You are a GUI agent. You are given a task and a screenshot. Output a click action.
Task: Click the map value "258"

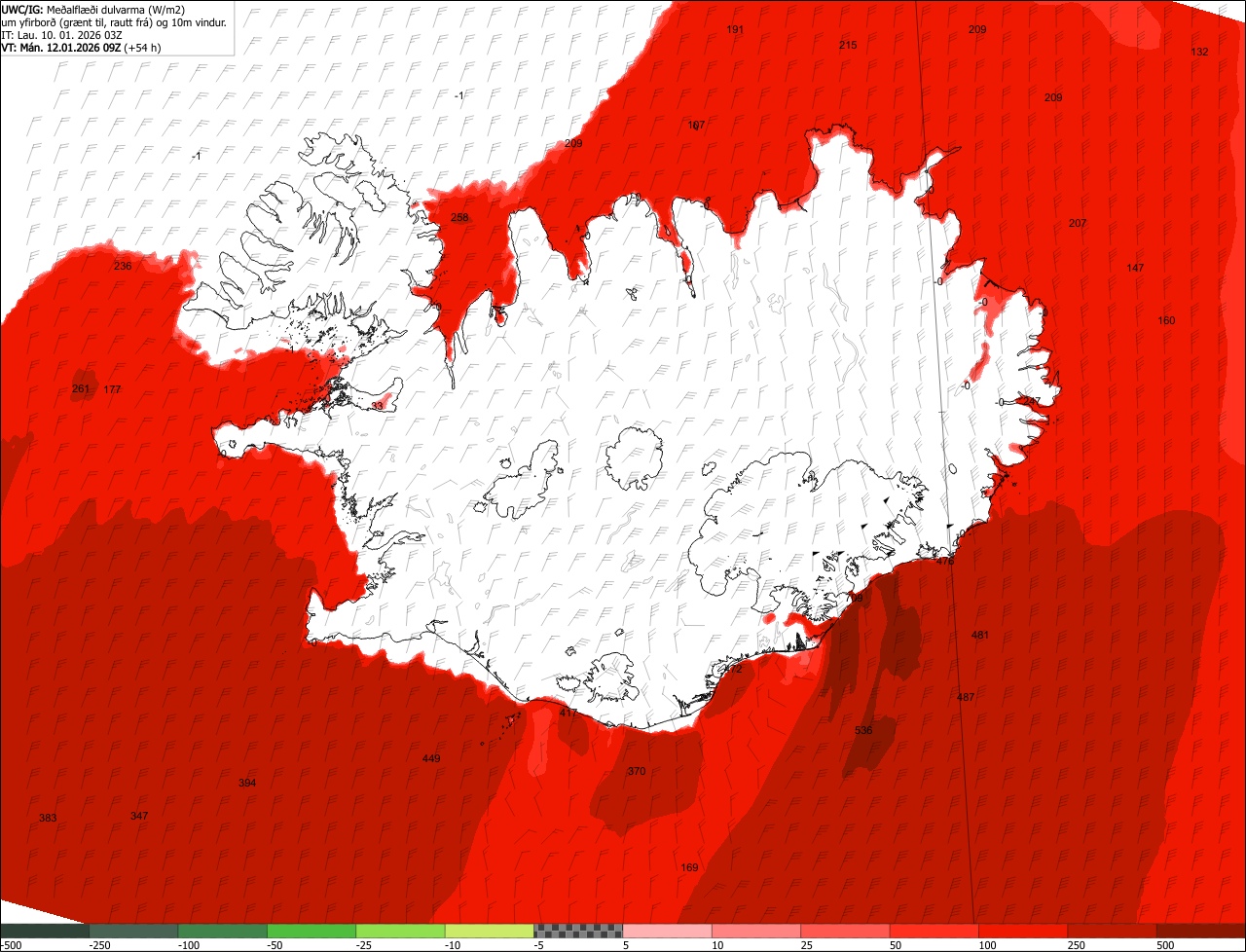[459, 217]
